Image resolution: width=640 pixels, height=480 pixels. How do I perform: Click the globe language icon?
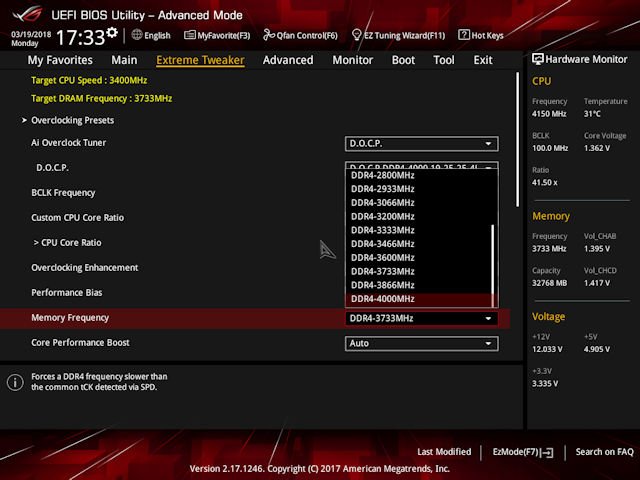pos(137,35)
